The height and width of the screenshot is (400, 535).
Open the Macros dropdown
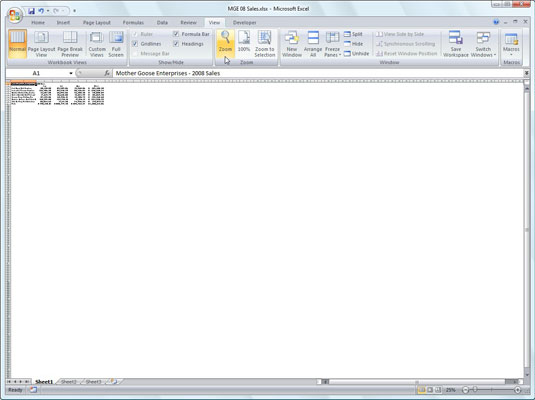tap(511, 44)
